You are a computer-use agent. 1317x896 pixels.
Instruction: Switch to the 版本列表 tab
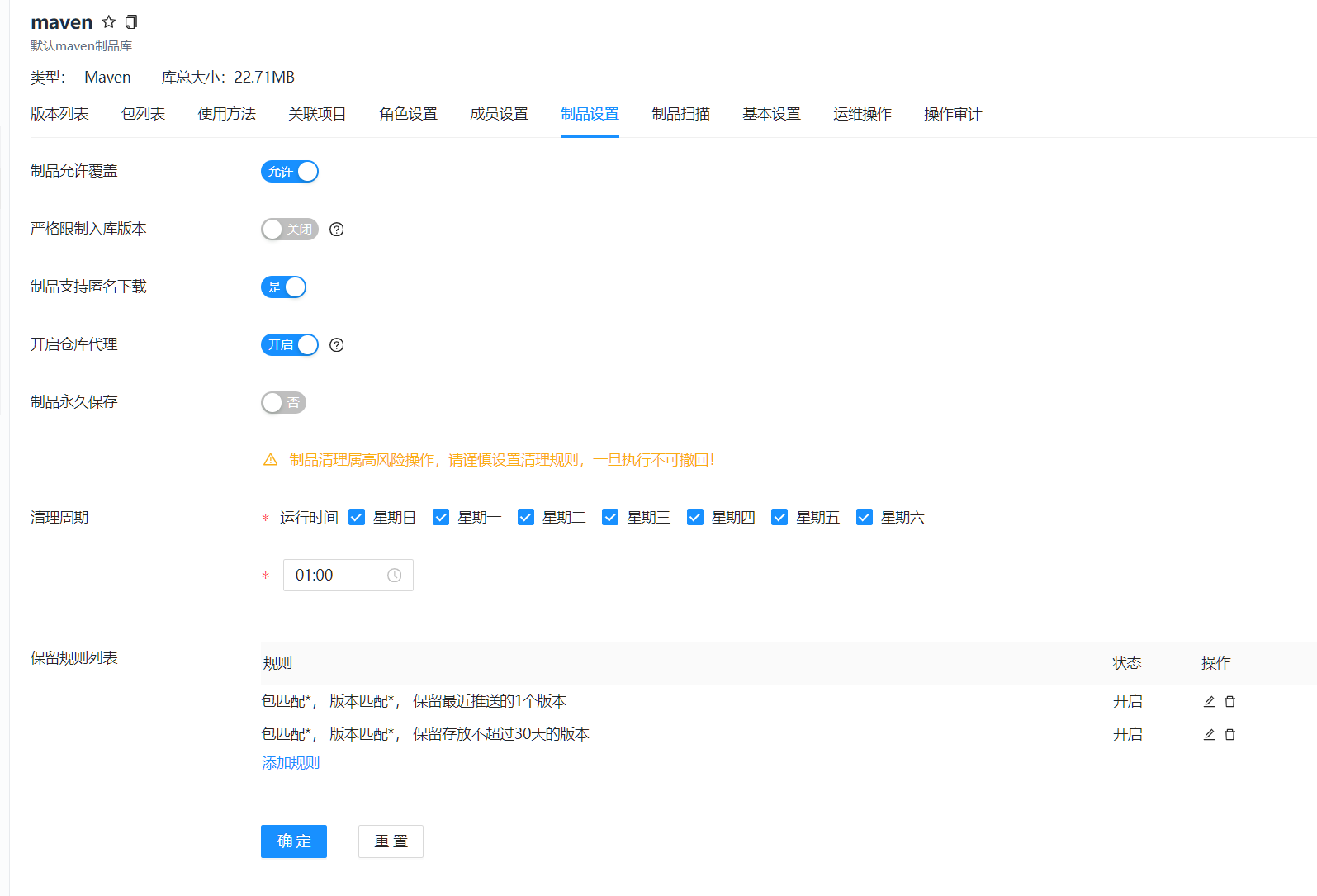[59, 114]
